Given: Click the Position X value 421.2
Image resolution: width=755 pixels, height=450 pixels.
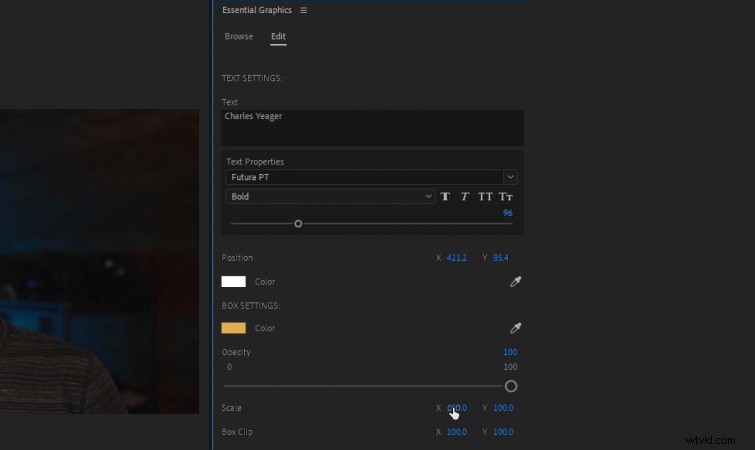Looking at the screenshot, I should [456, 258].
